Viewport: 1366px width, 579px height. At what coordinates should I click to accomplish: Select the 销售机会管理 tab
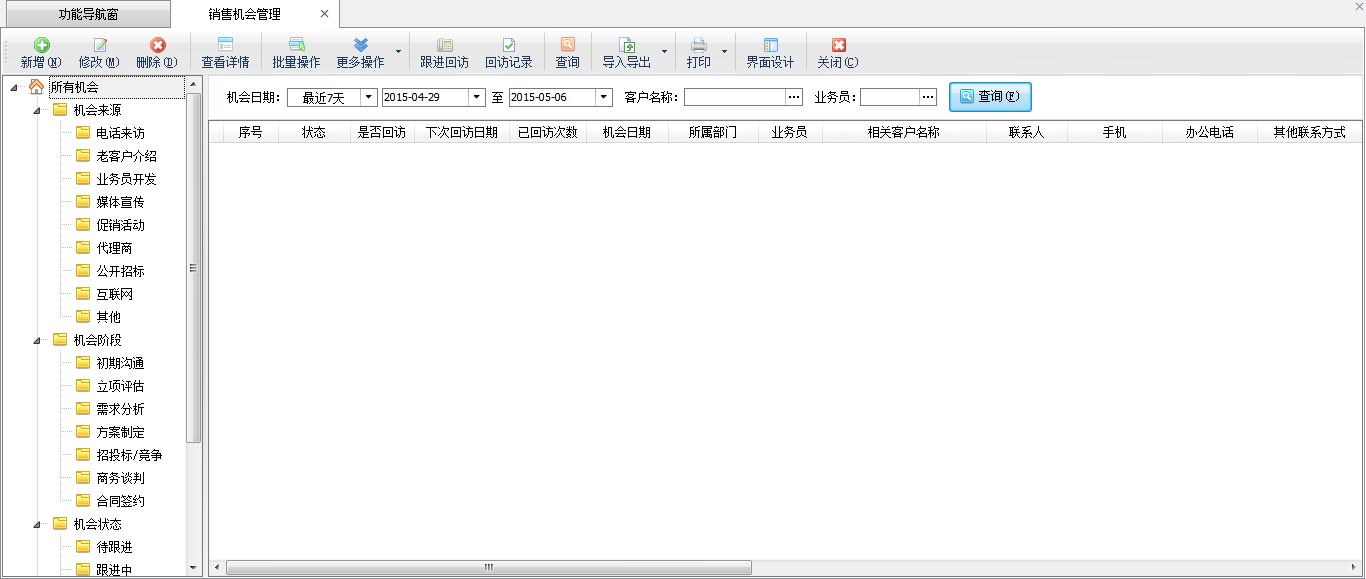click(x=245, y=14)
